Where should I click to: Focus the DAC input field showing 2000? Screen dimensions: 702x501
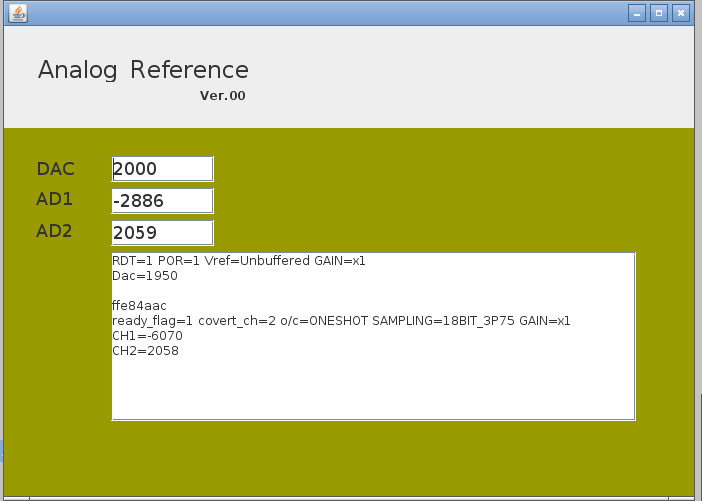163,169
